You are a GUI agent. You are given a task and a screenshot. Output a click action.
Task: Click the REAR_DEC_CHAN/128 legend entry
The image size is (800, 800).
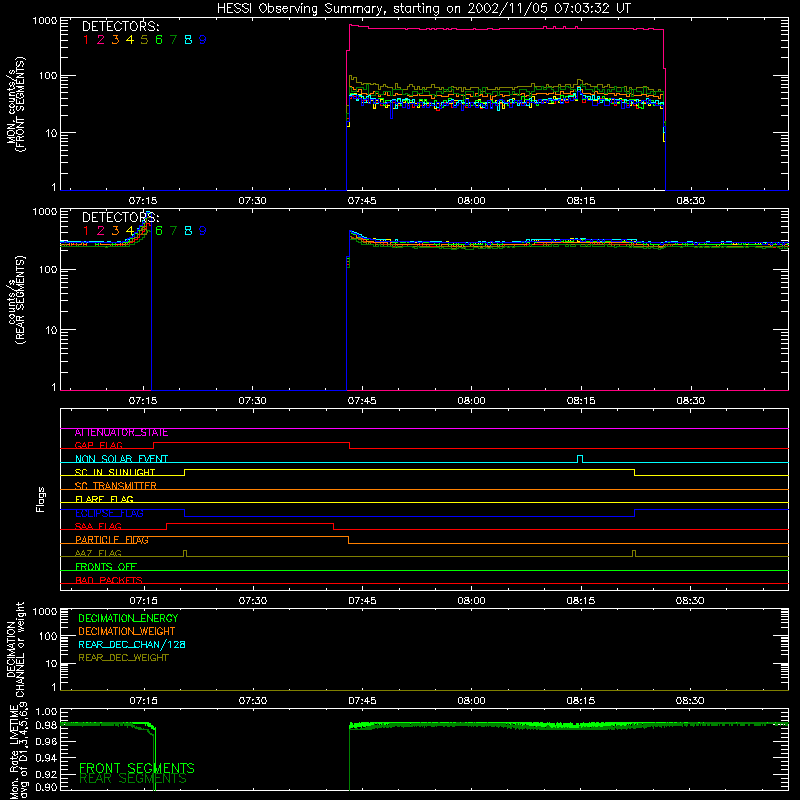pyautogui.click(x=132, y=645)
